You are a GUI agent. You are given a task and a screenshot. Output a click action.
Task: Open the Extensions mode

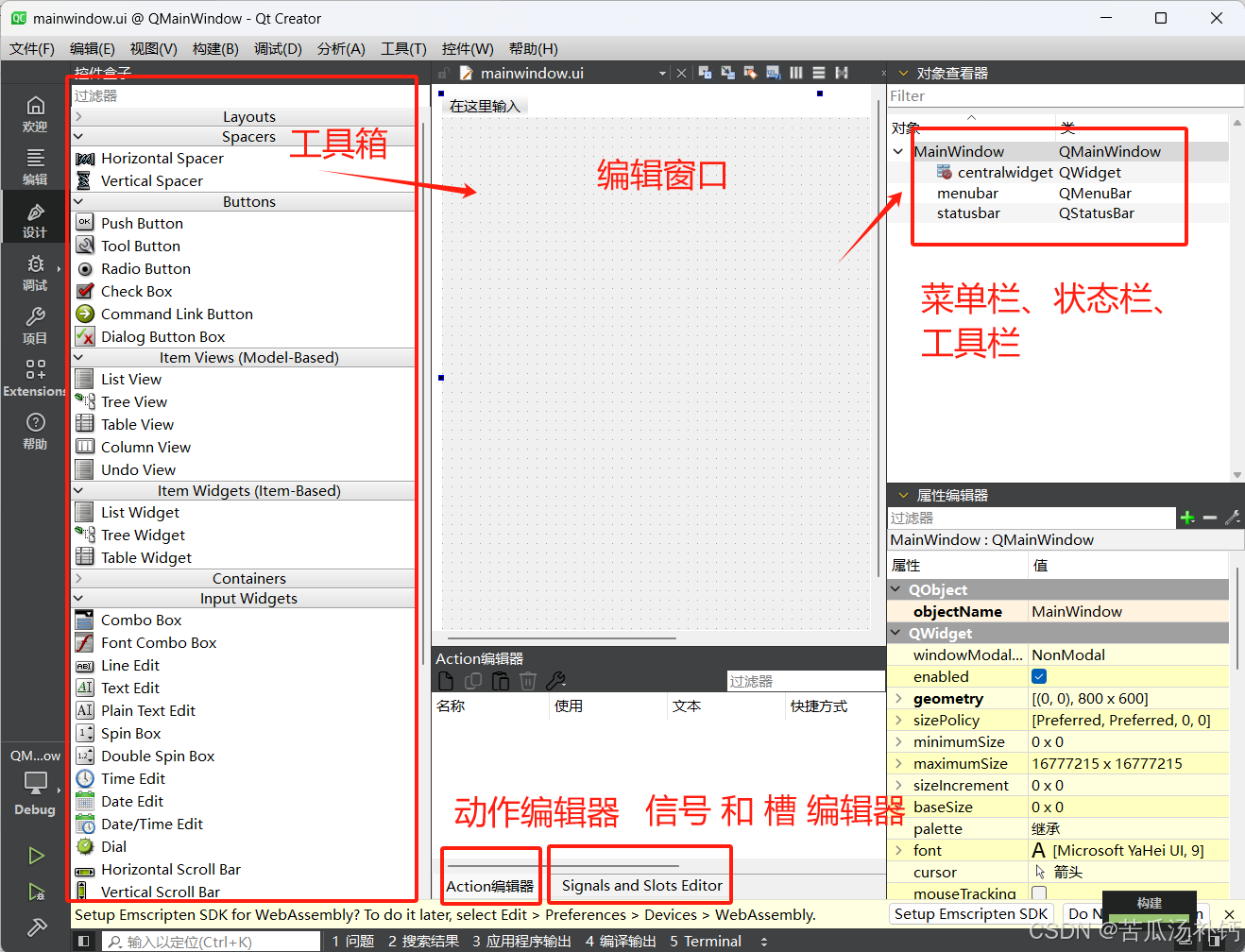tap(35, 378)
